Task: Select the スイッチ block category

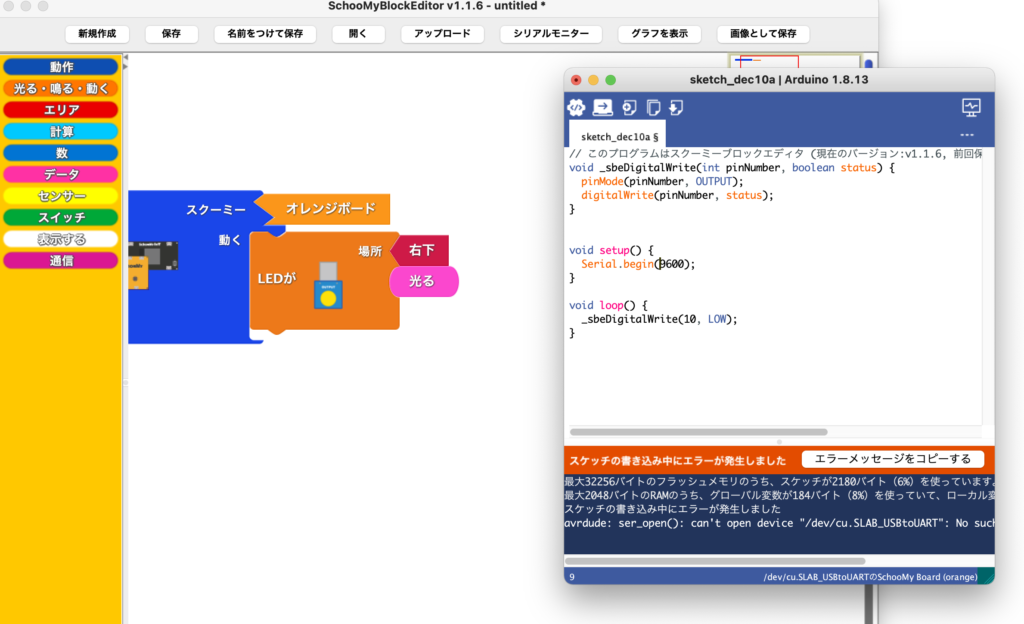Action: pyautogui.click(x=61, y=217)
